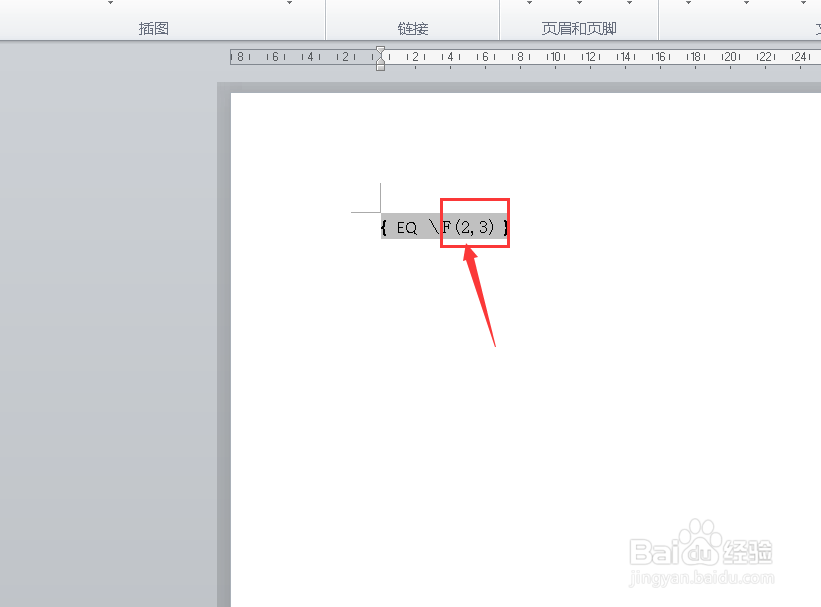Click the 链接 group label
The width and height of the screenshot is (821, 607).
tap(413, 28)
